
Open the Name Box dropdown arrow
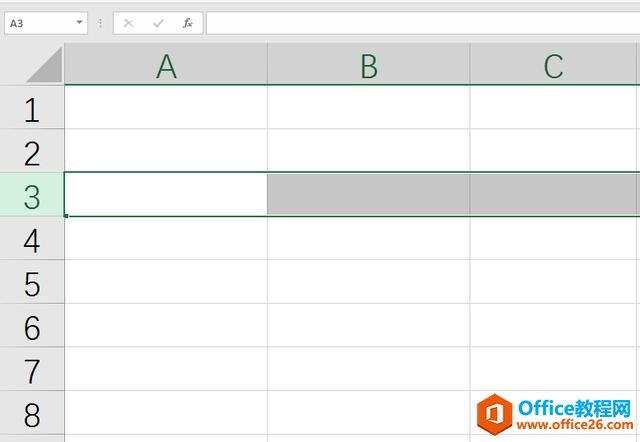click(x=79, y=22)
